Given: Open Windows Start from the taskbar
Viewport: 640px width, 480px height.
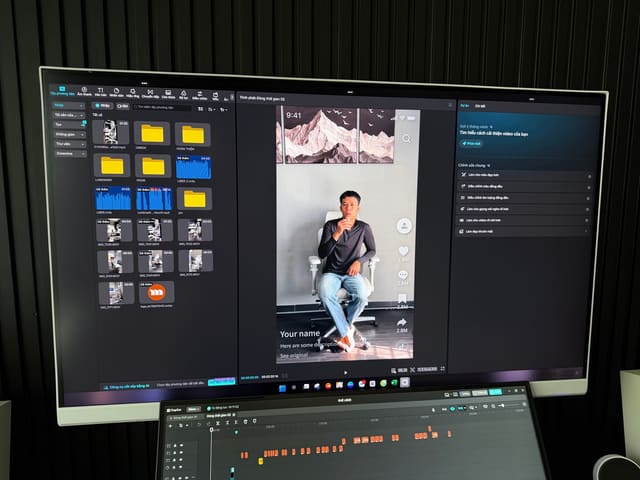Looking at the screenshot, I should tap(282, 388).
